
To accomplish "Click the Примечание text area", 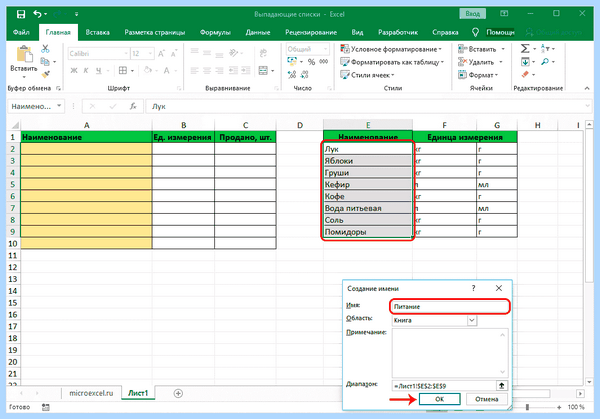I will (450, 353).
